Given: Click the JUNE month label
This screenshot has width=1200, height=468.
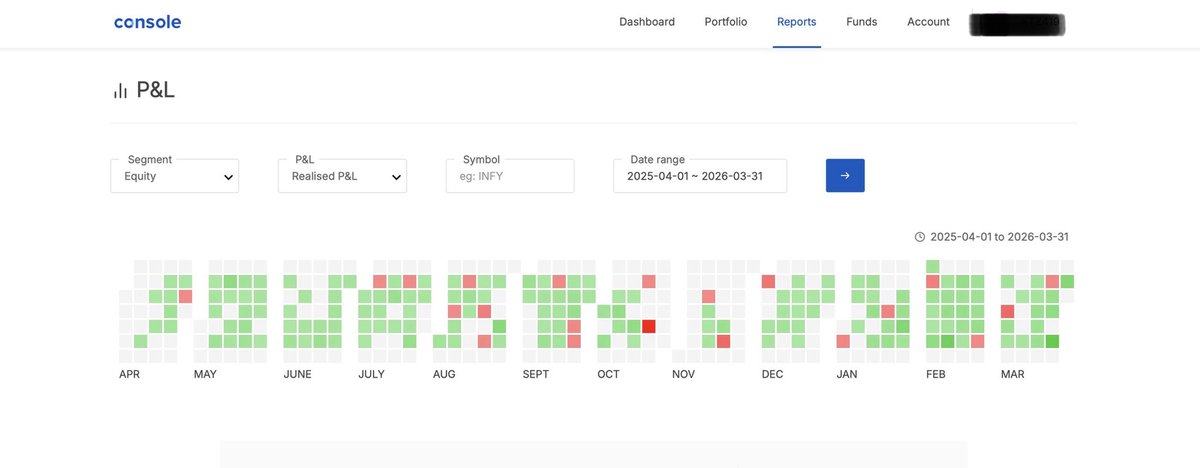Looking at the screenshot, I should 297,375.
